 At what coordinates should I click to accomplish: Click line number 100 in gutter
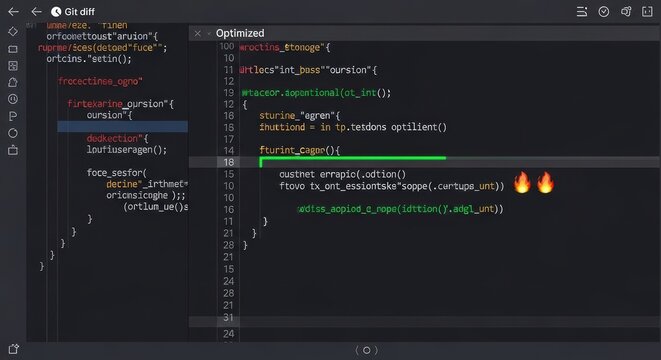[x=226, y=46]
